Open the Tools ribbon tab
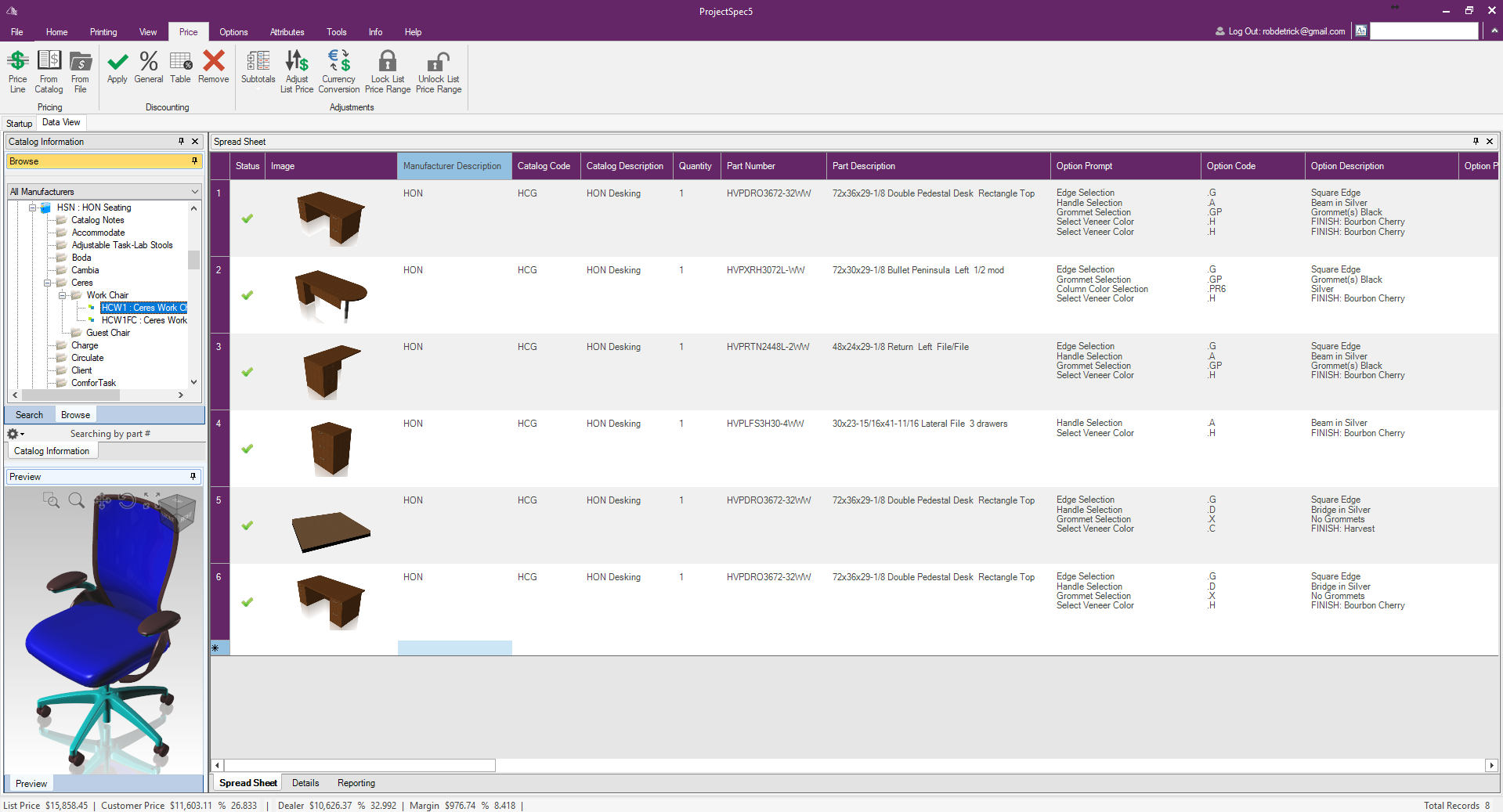1503x812 pixels. [x=337, y=32]
